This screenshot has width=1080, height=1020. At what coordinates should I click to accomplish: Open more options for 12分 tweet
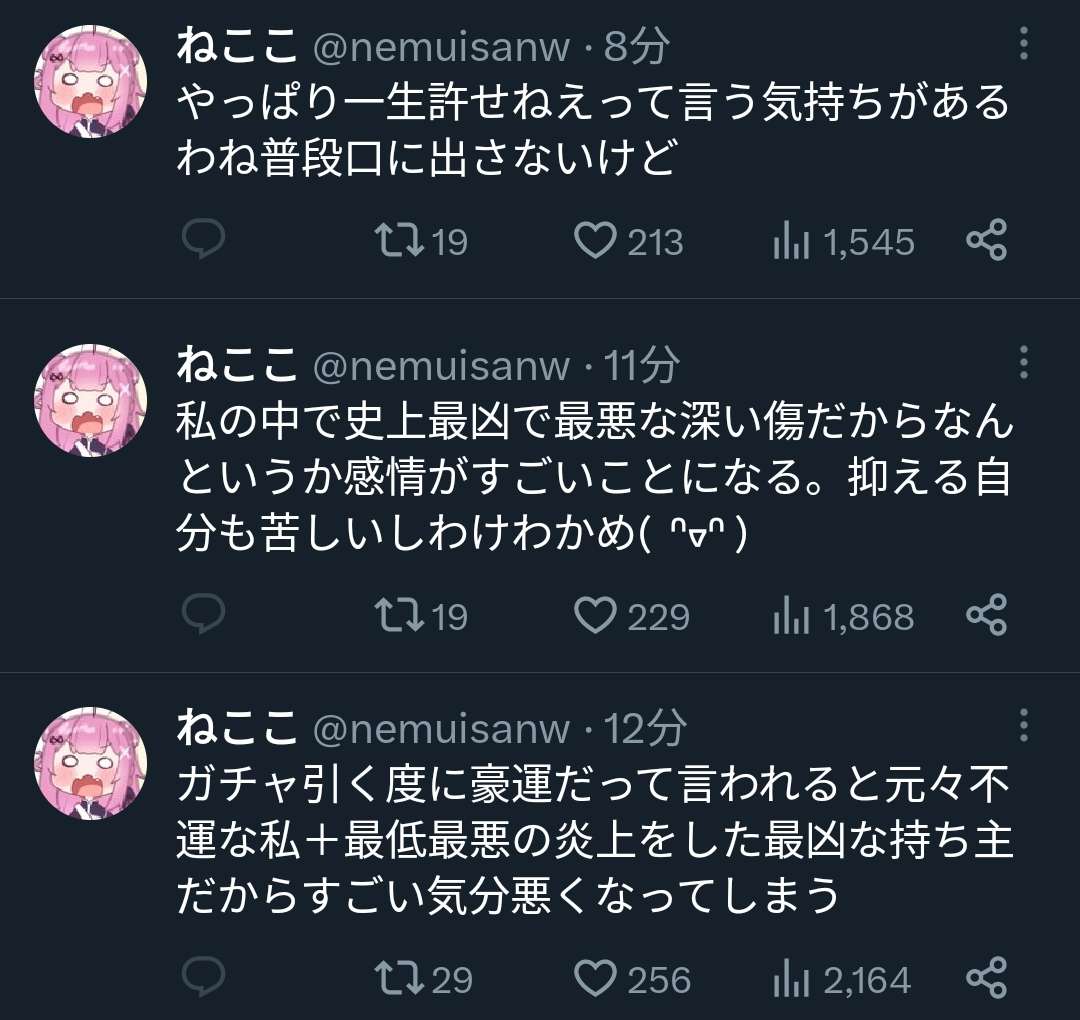pos(1023,725)
